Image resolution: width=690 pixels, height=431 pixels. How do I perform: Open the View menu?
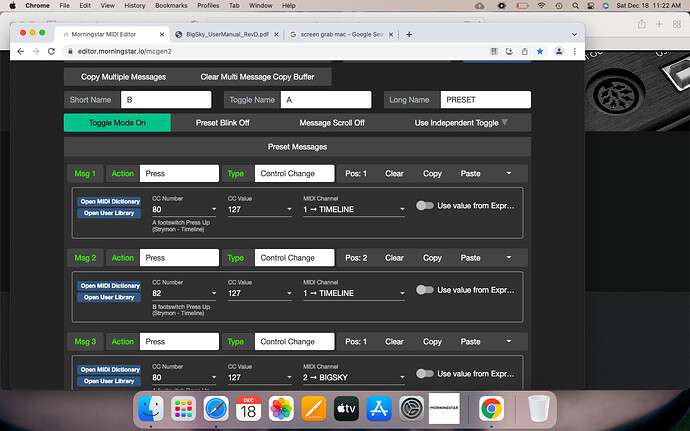[x=107, y=6]
